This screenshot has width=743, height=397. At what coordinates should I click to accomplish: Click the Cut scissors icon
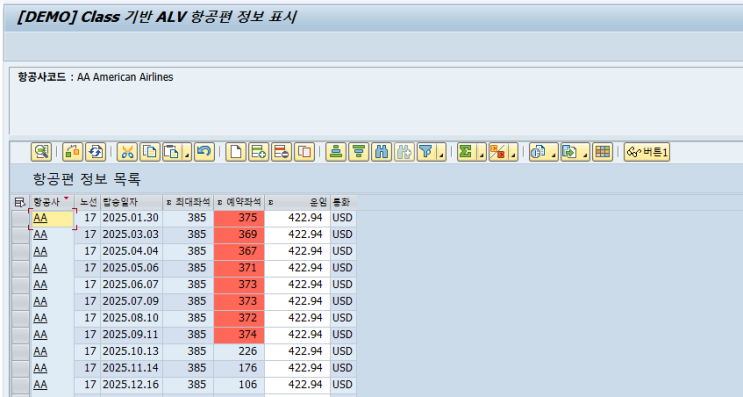coord(127,152)
